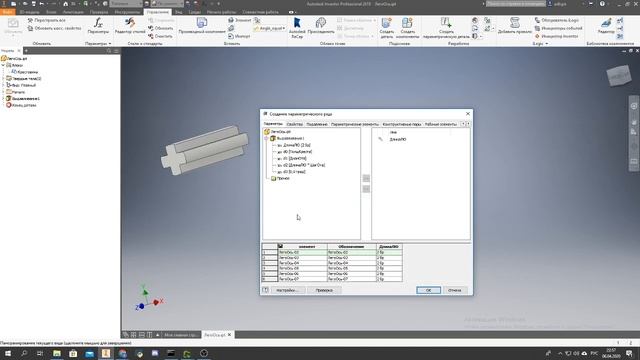Open taskbar search icon
Viewport: 640px width, 360px height.
(24, 353)
